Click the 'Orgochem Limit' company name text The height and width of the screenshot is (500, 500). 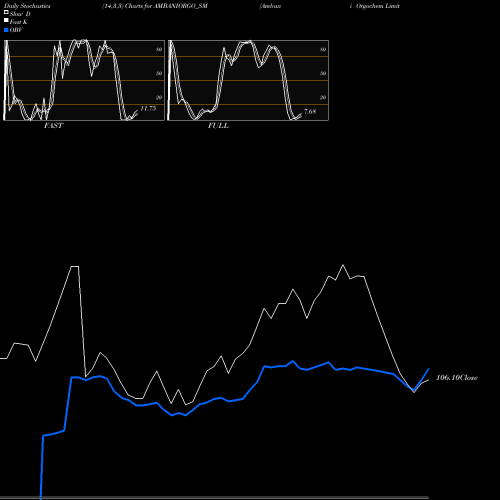pyautogui.click(x=378, y=6)
